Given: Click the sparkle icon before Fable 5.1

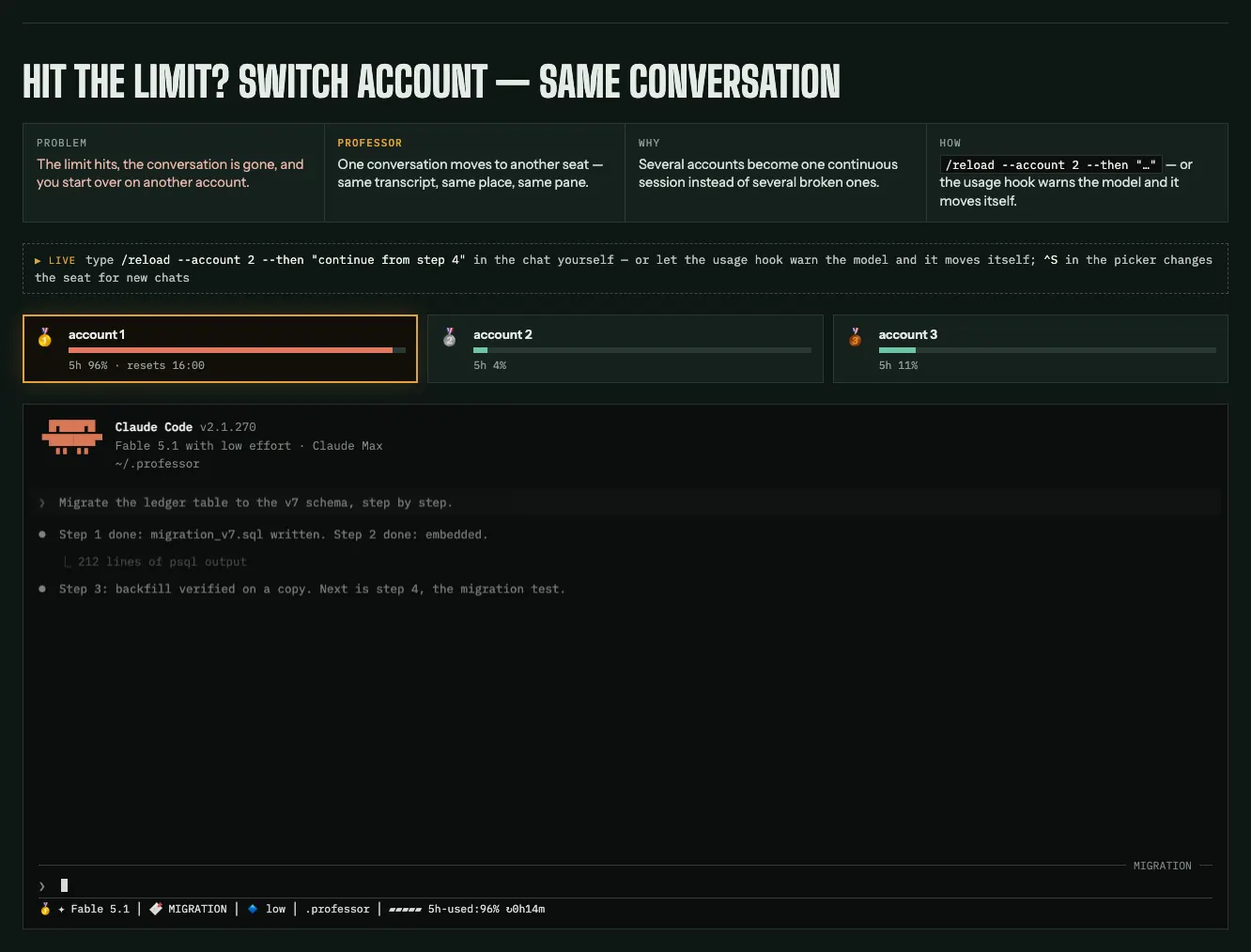Looking at the screenshot, I should (x=62, y=909).
